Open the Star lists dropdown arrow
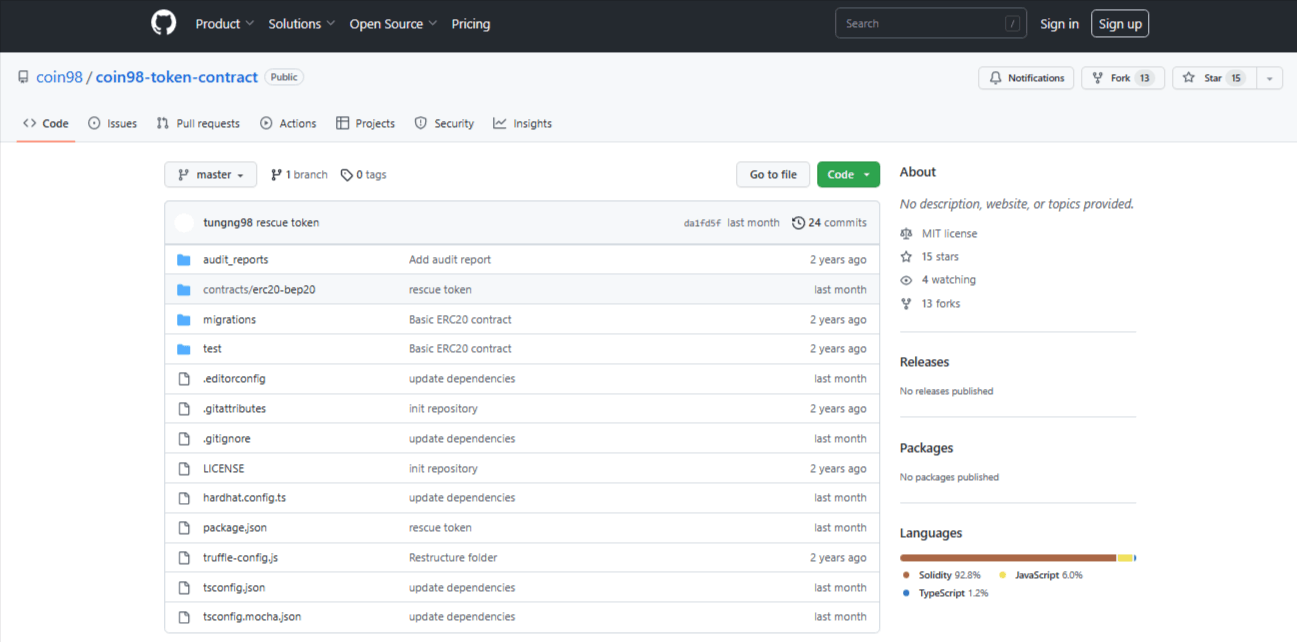Viewport: 1297px width, 642px height. (1269, 78)
